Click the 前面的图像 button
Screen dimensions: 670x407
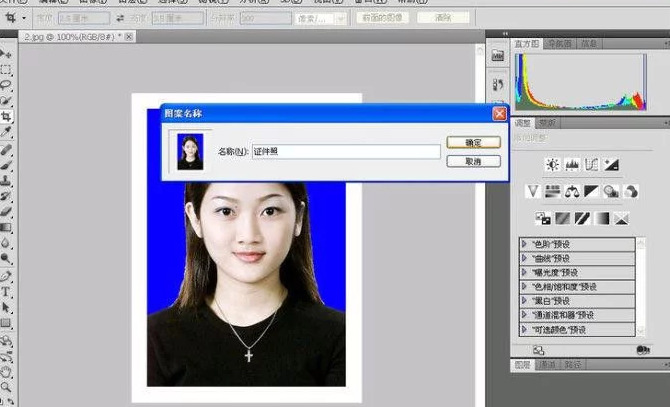coord(382,18)
